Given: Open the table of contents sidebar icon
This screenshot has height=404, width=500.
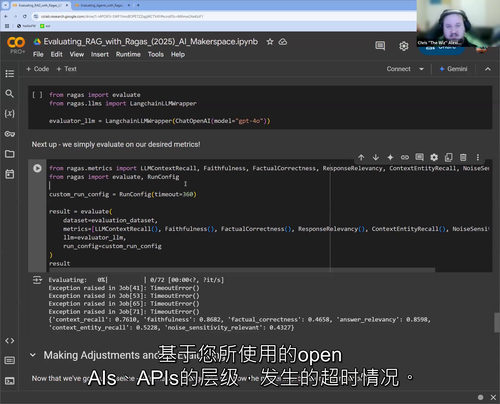Looking at the screenshot, I should (10, 73).
